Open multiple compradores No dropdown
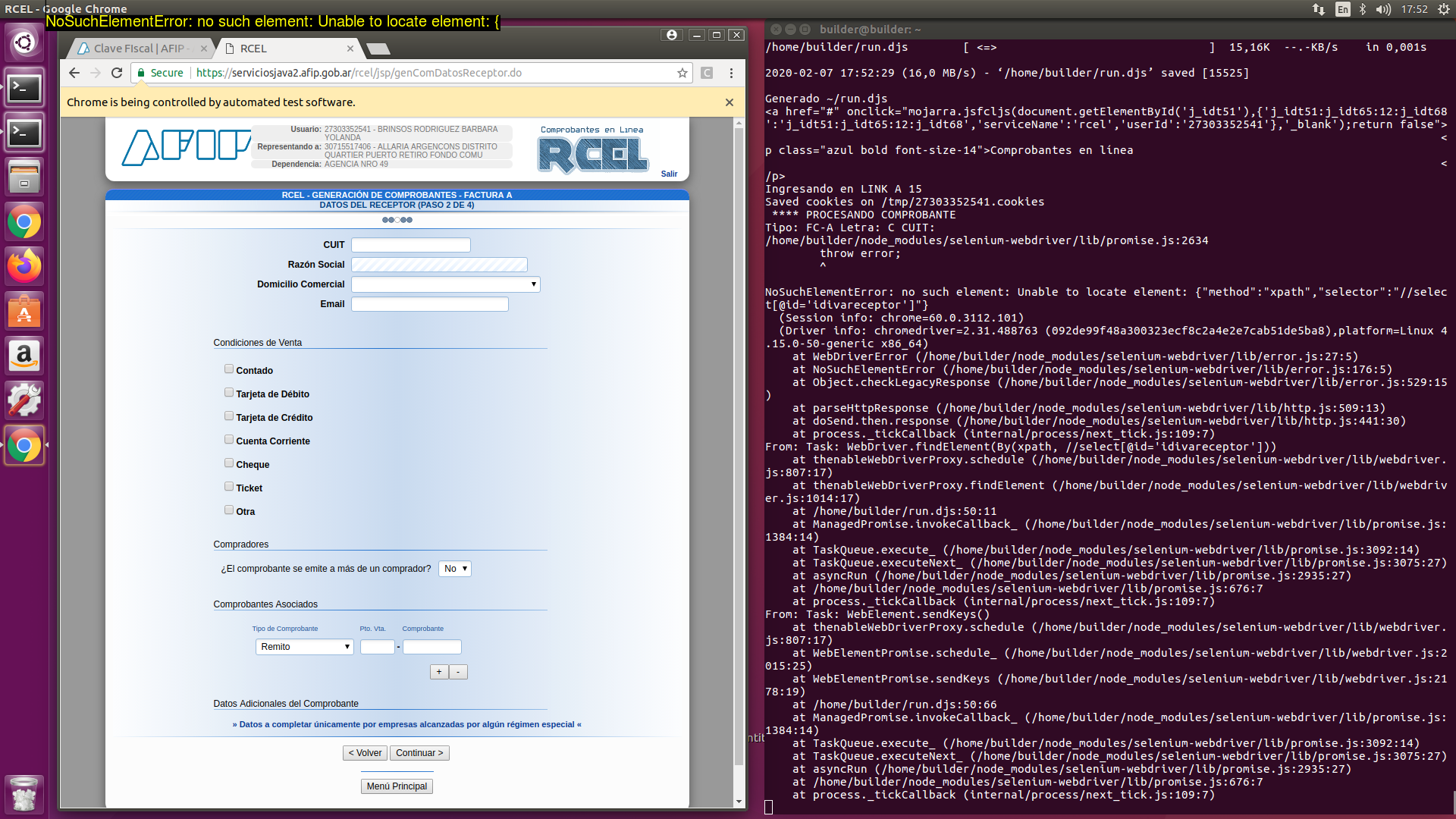 coord(455,569)
